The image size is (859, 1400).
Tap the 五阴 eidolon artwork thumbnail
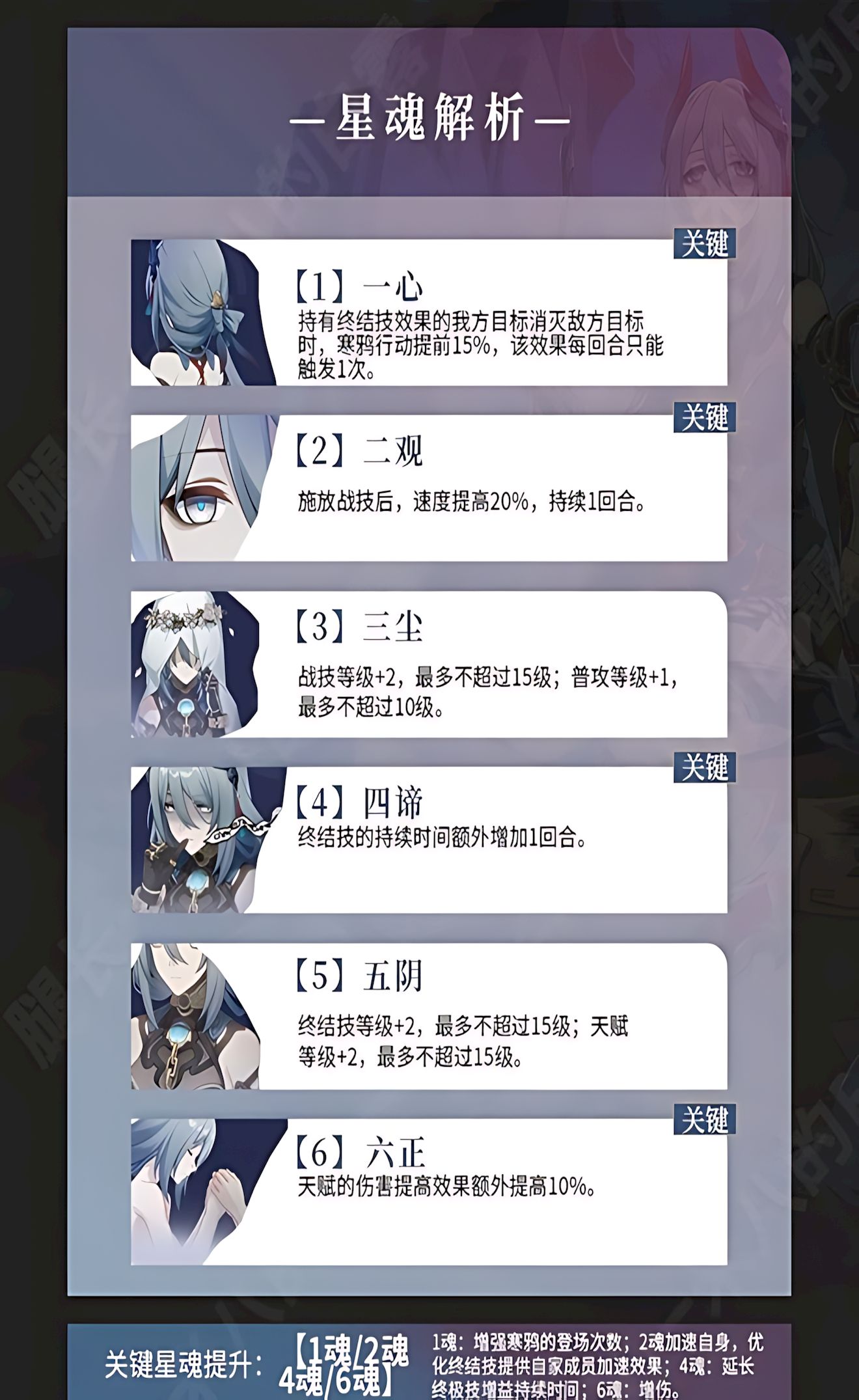click(195, 1017)
